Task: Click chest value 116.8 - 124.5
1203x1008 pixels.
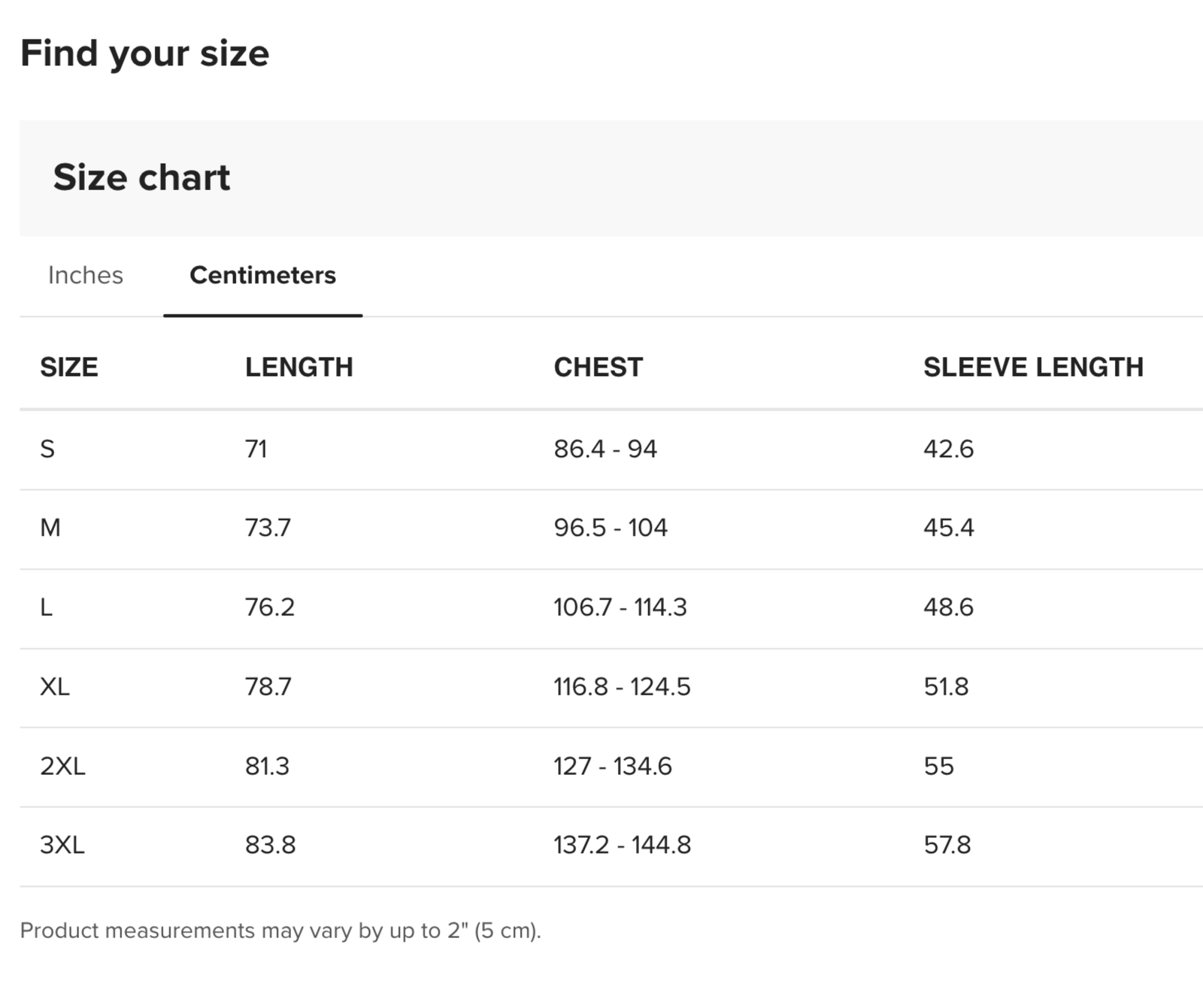Action: [622, 686]
